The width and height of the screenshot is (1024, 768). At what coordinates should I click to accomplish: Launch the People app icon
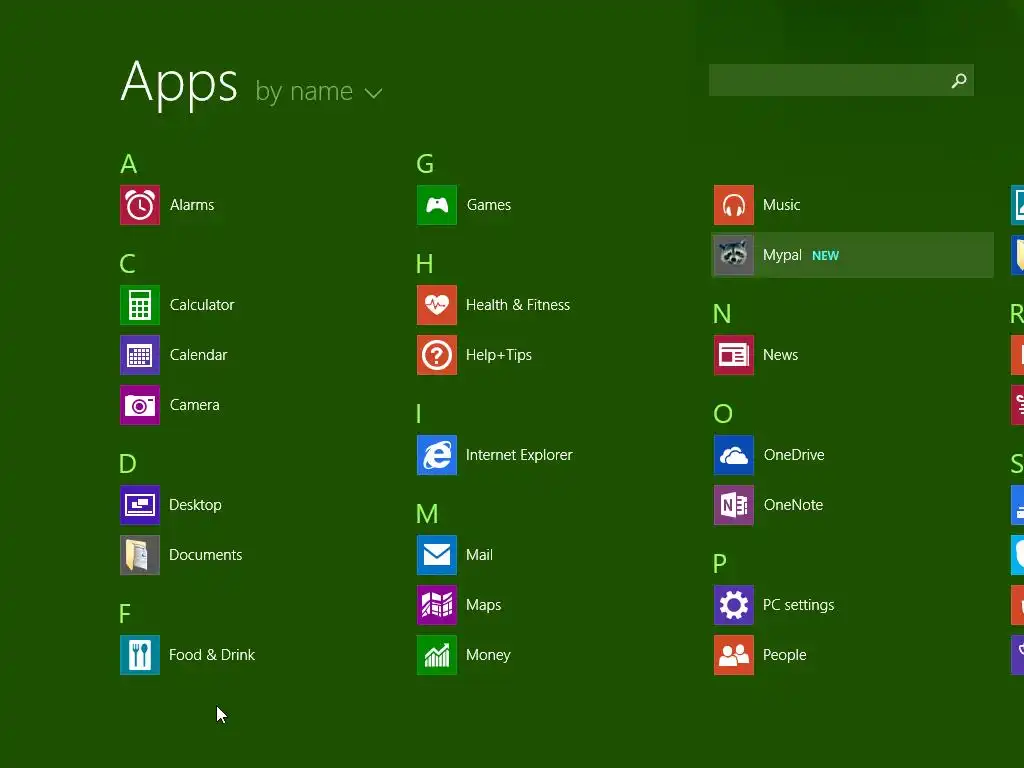click(734, 655)
